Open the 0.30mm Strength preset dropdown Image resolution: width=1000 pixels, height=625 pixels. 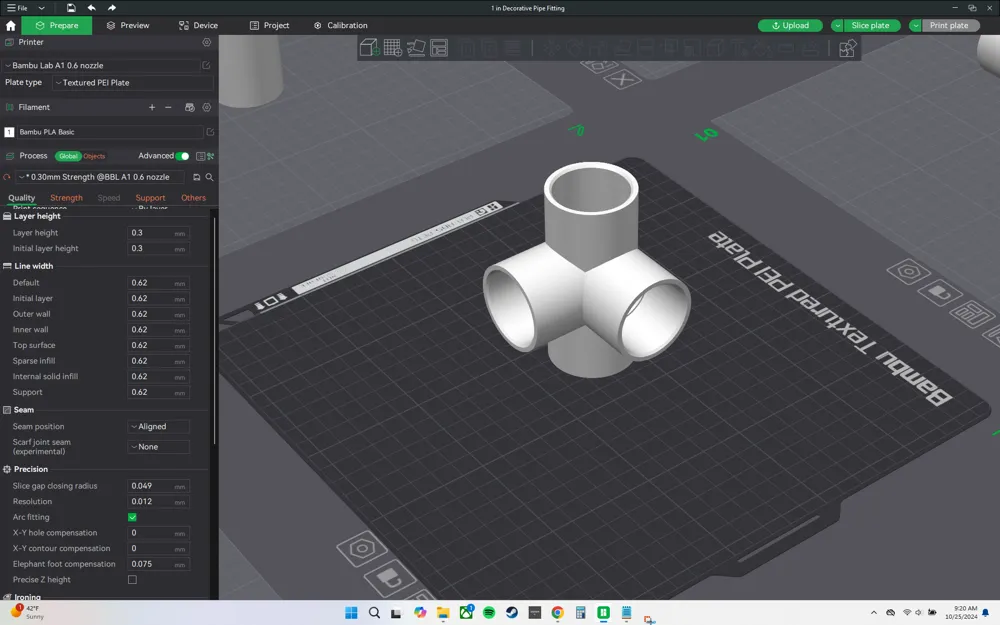point(100,177)
